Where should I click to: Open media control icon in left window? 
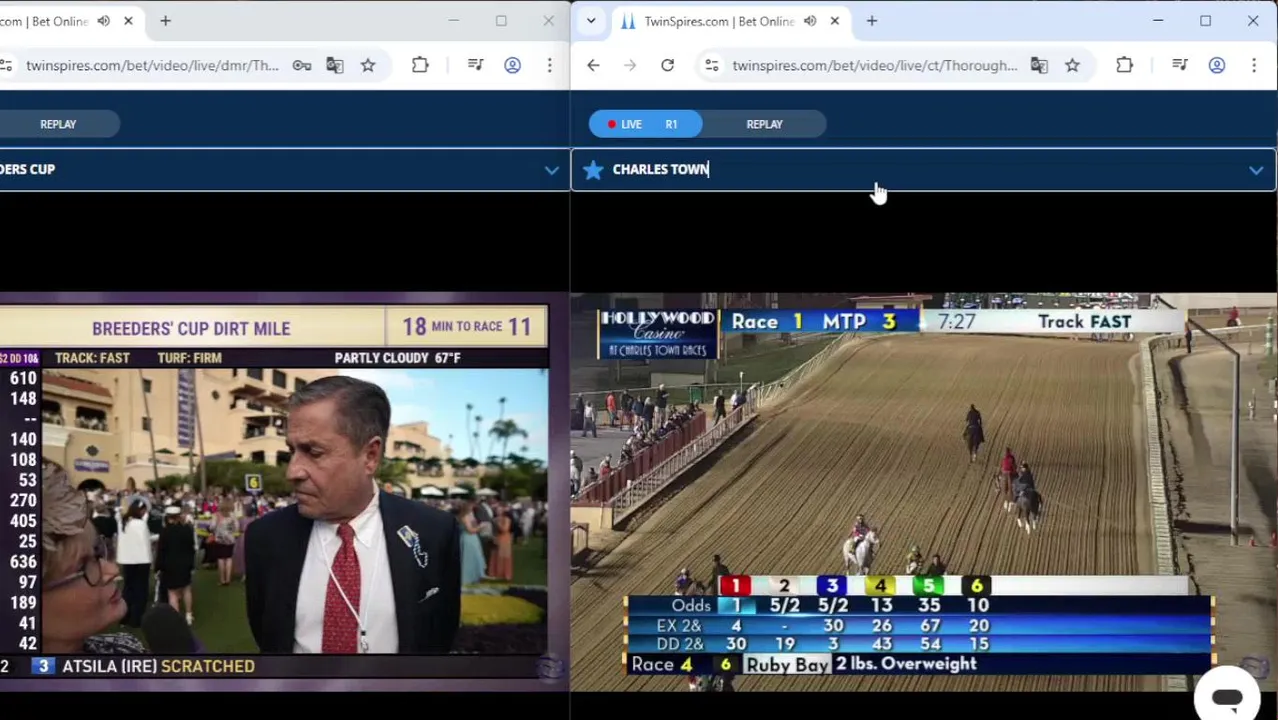tap(475, 66)
